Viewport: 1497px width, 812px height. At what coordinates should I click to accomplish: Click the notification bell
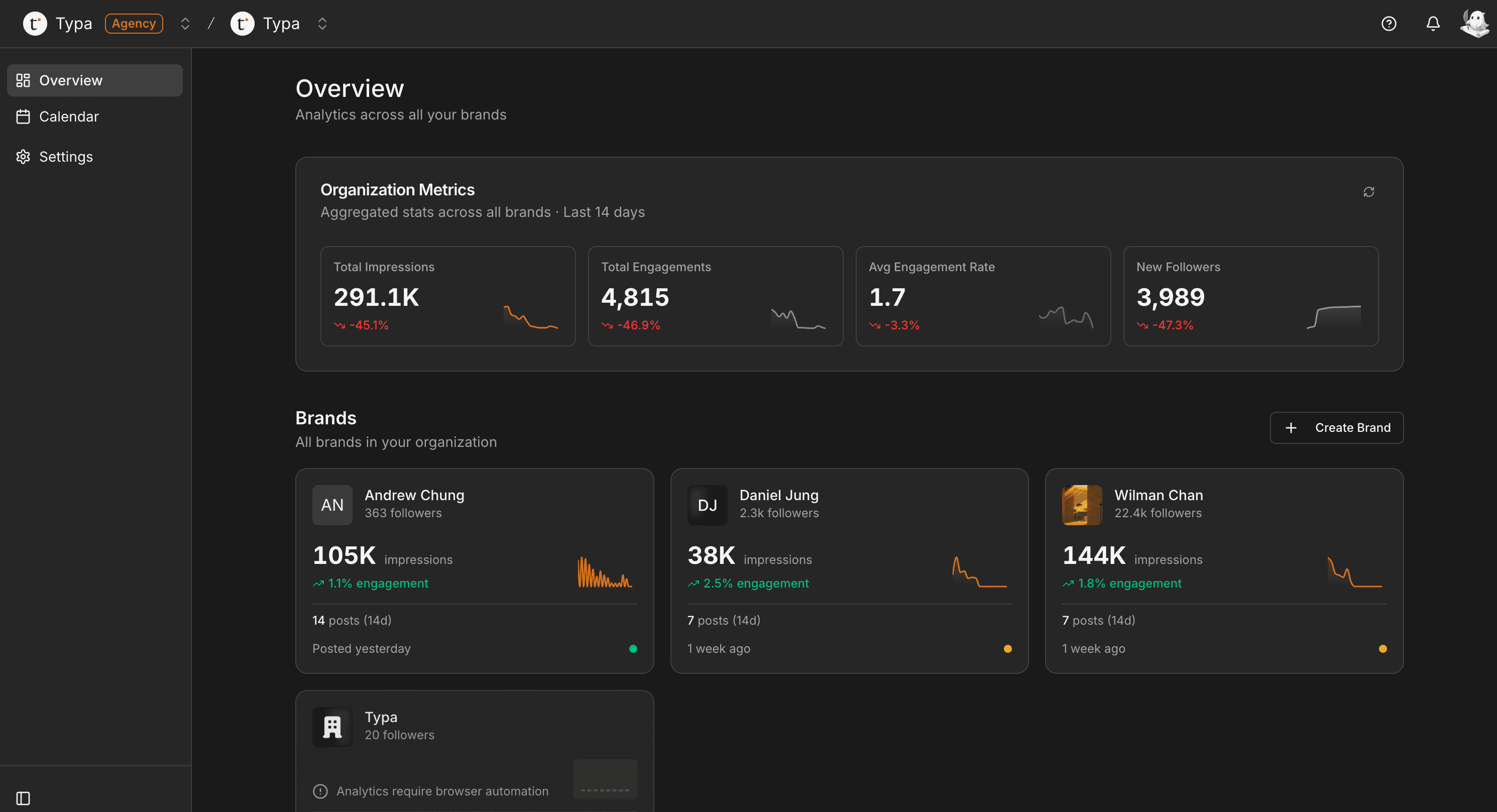click(x=1433, y=23)
